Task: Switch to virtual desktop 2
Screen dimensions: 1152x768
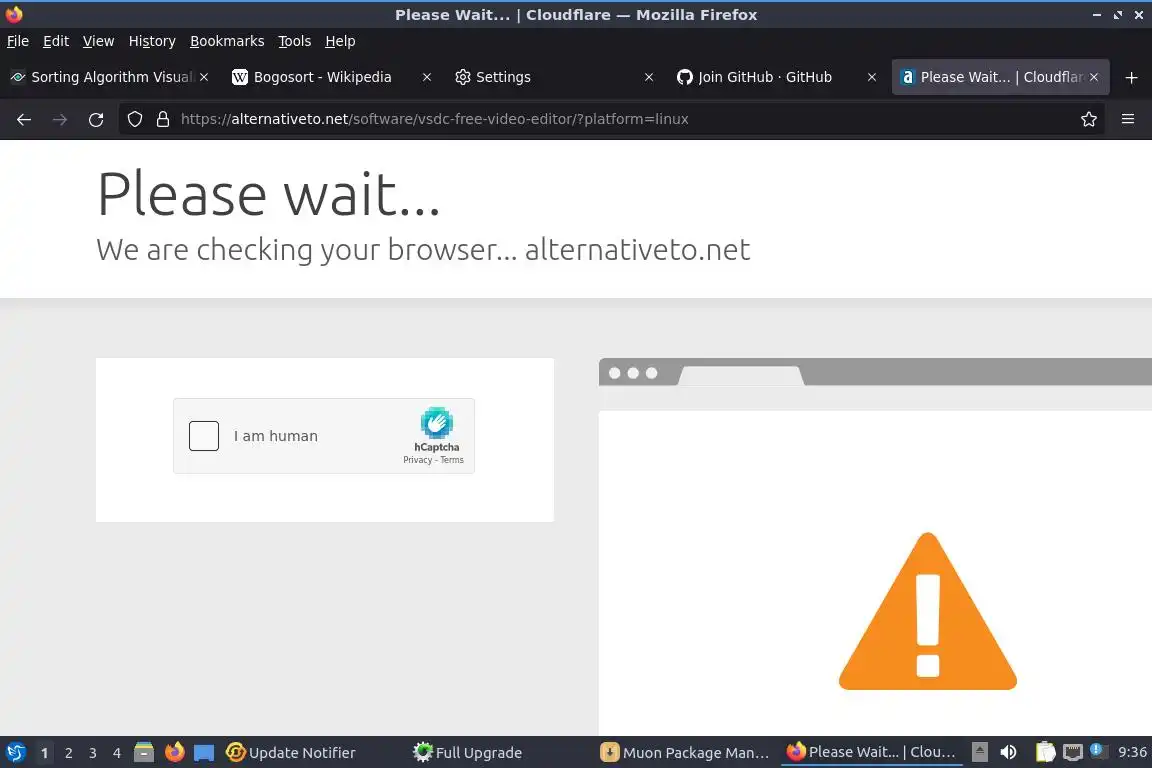Action: click(x=69, y=753)
